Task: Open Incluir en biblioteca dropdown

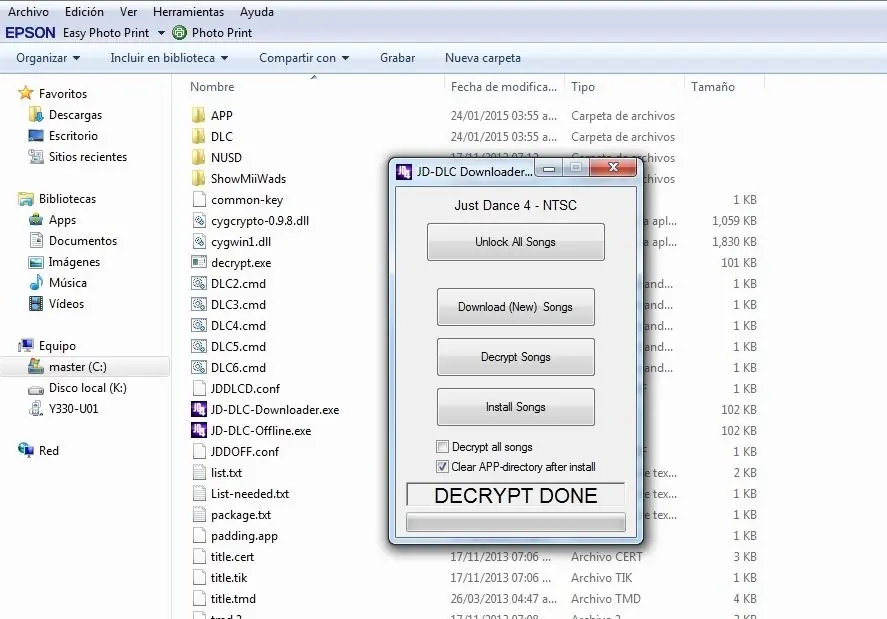Action: [x=169, y=58]
